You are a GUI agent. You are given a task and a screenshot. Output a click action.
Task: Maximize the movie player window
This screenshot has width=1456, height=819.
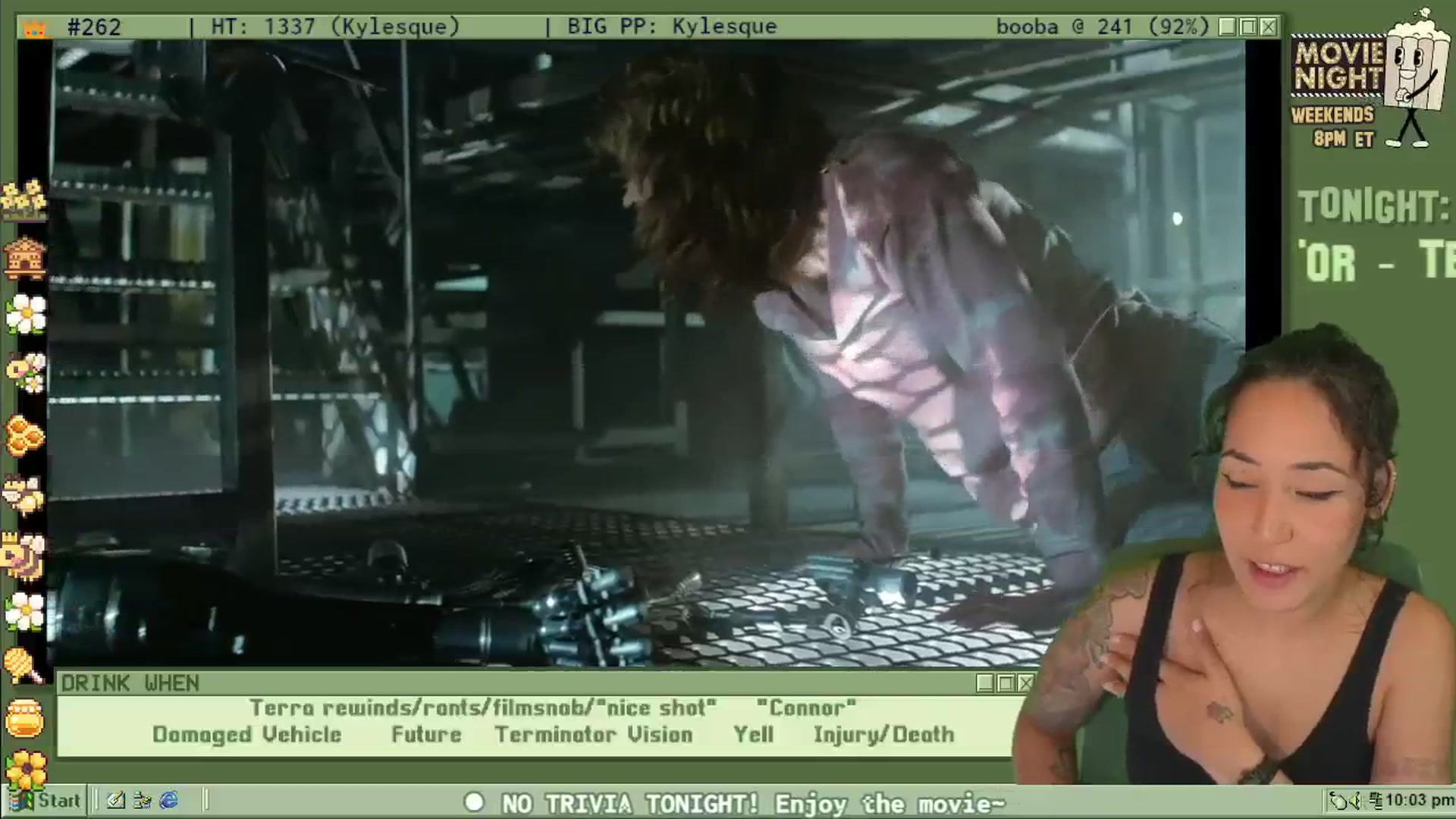[1248, 27]
